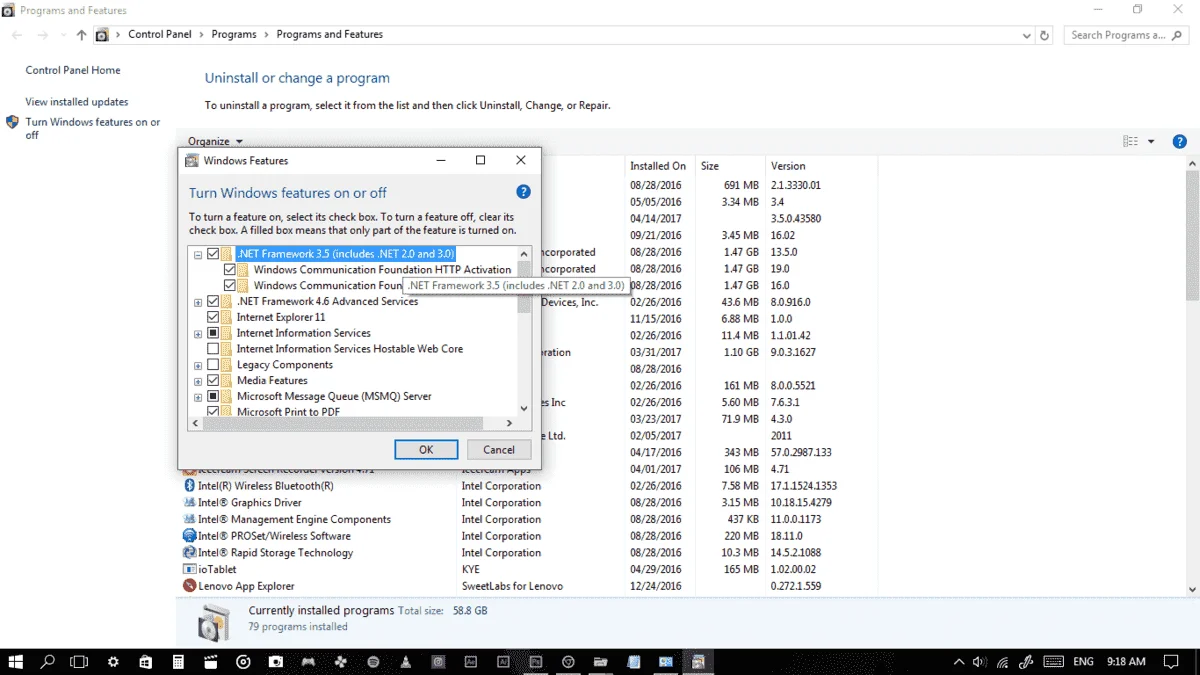Open the Windows Start menu
This screenshot has height=675, width=1200.
tap(16, 662)
